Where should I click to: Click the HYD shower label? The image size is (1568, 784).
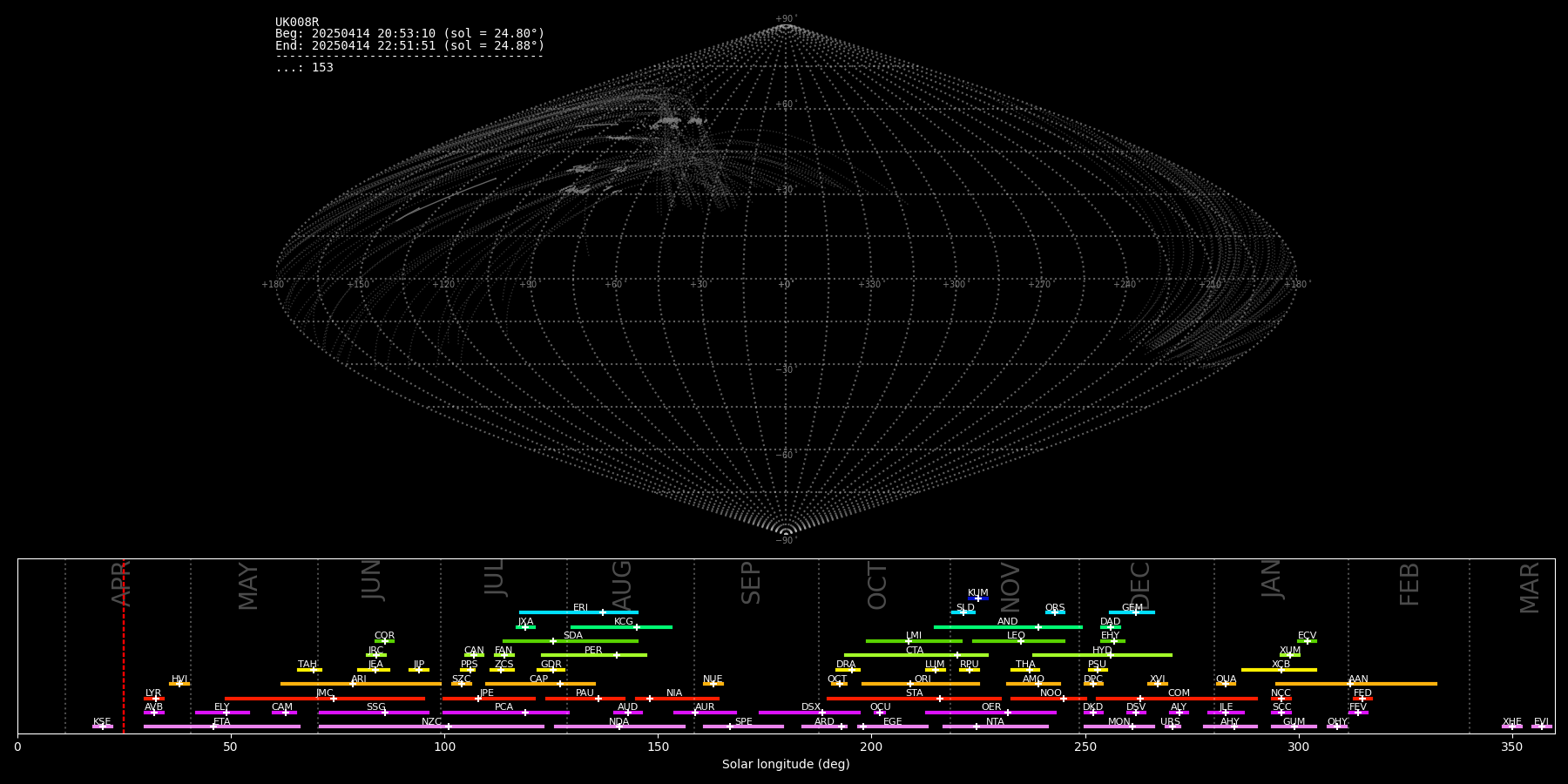(1103, 651)
